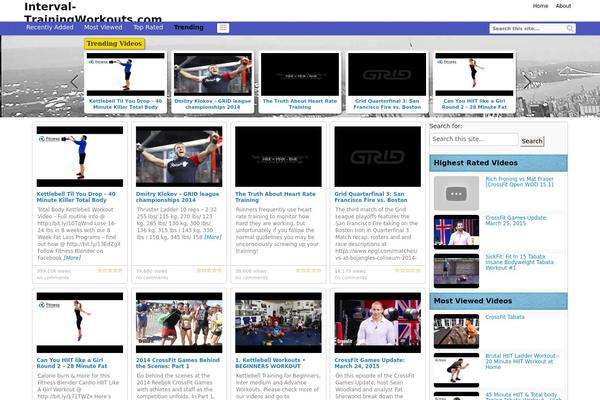Open the Most Viewed tab
Screen dimensions: 600x400
click(x=103, y=28)
